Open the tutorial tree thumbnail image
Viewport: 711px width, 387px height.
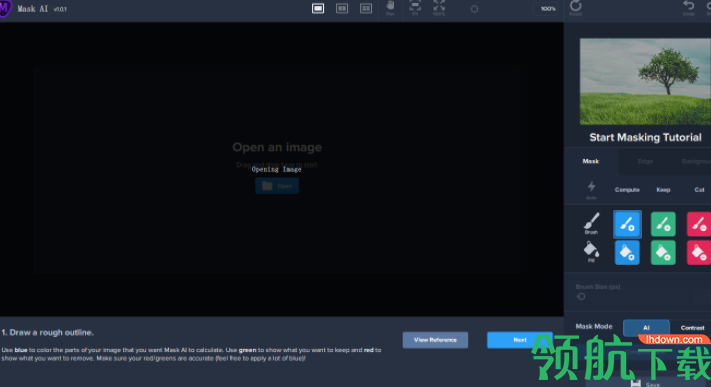(645, 81)
